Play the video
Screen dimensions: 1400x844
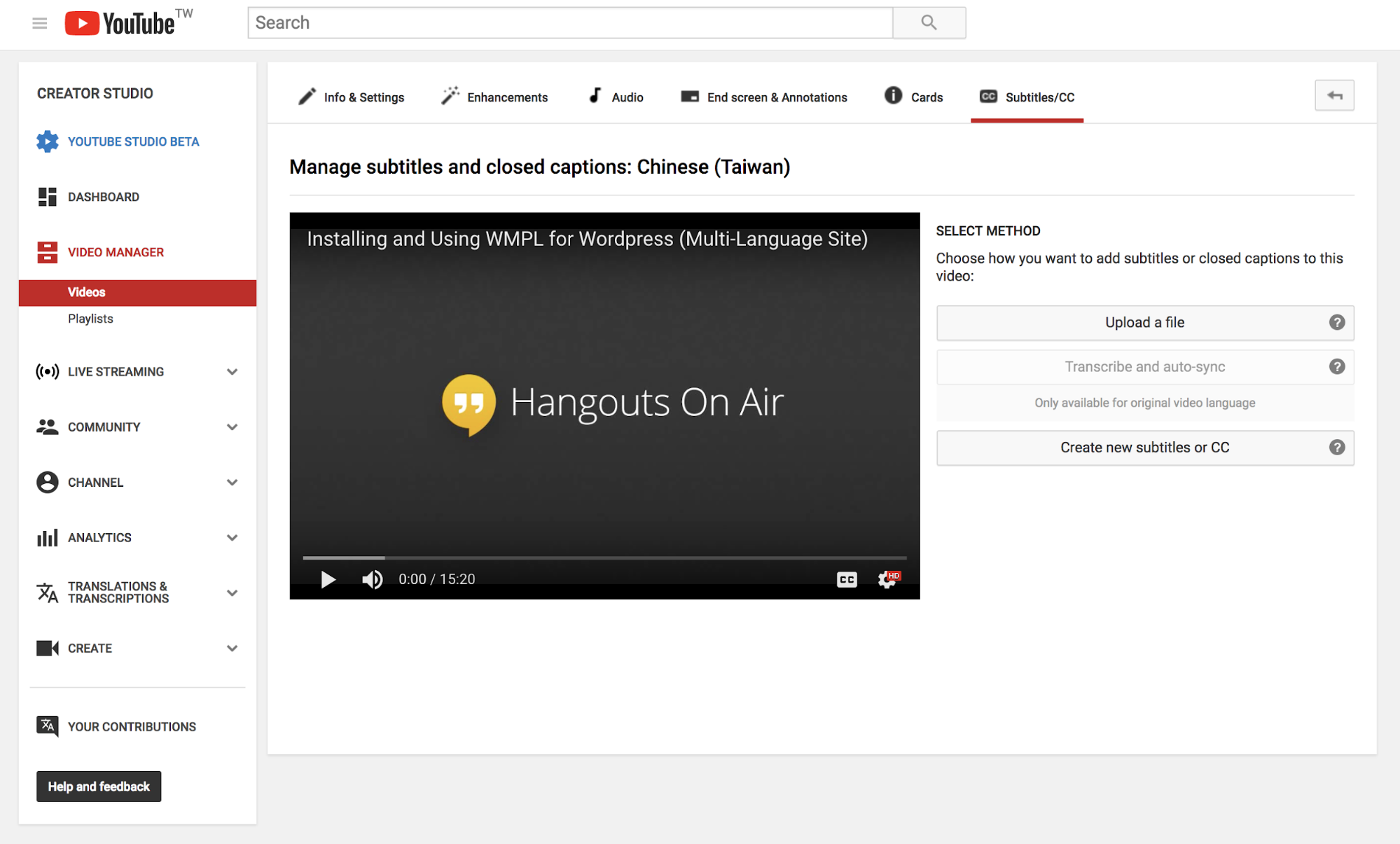click(x=328, y=579)
